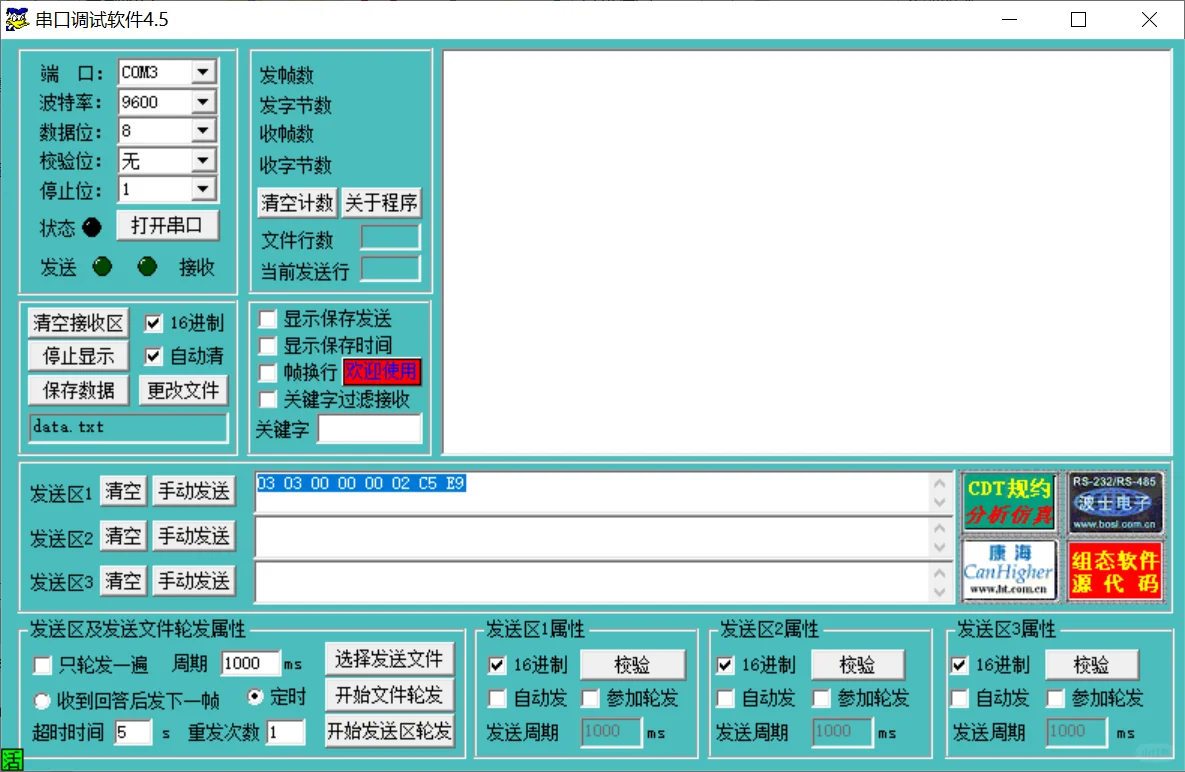Viewport: 1185px width, 772px height.
Task: Click the 康海 CanHigher logo
Action: (x=1009, y=571)
